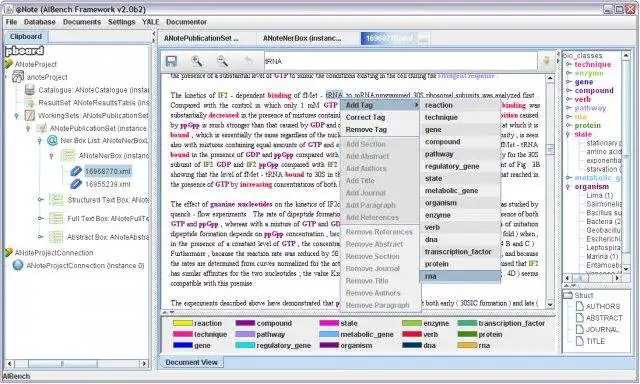Open the 16968770.xml document
Screen dimensions: 640x384
(107, 171)
